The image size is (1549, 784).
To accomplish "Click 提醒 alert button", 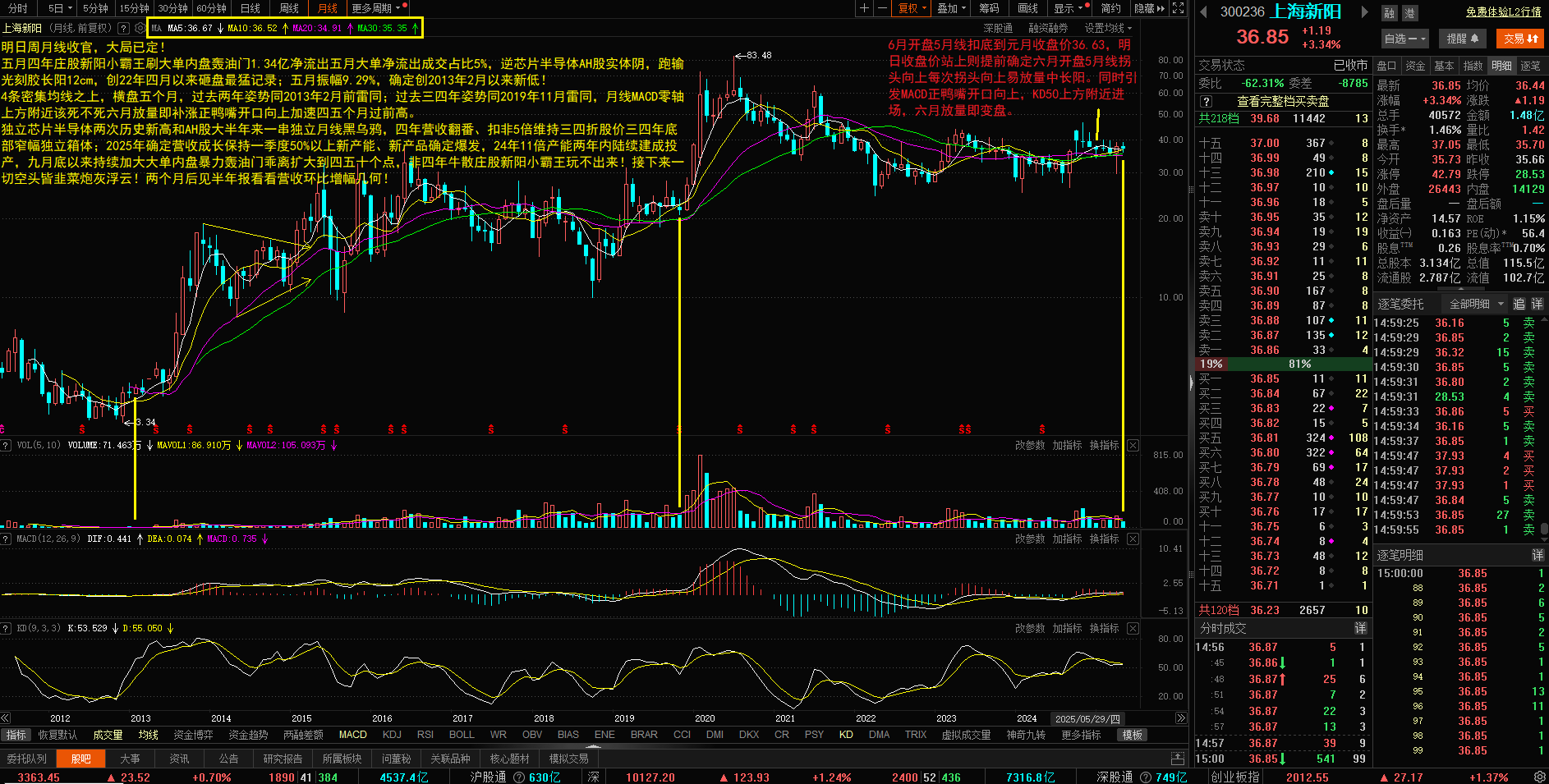I will (1463, 39).
